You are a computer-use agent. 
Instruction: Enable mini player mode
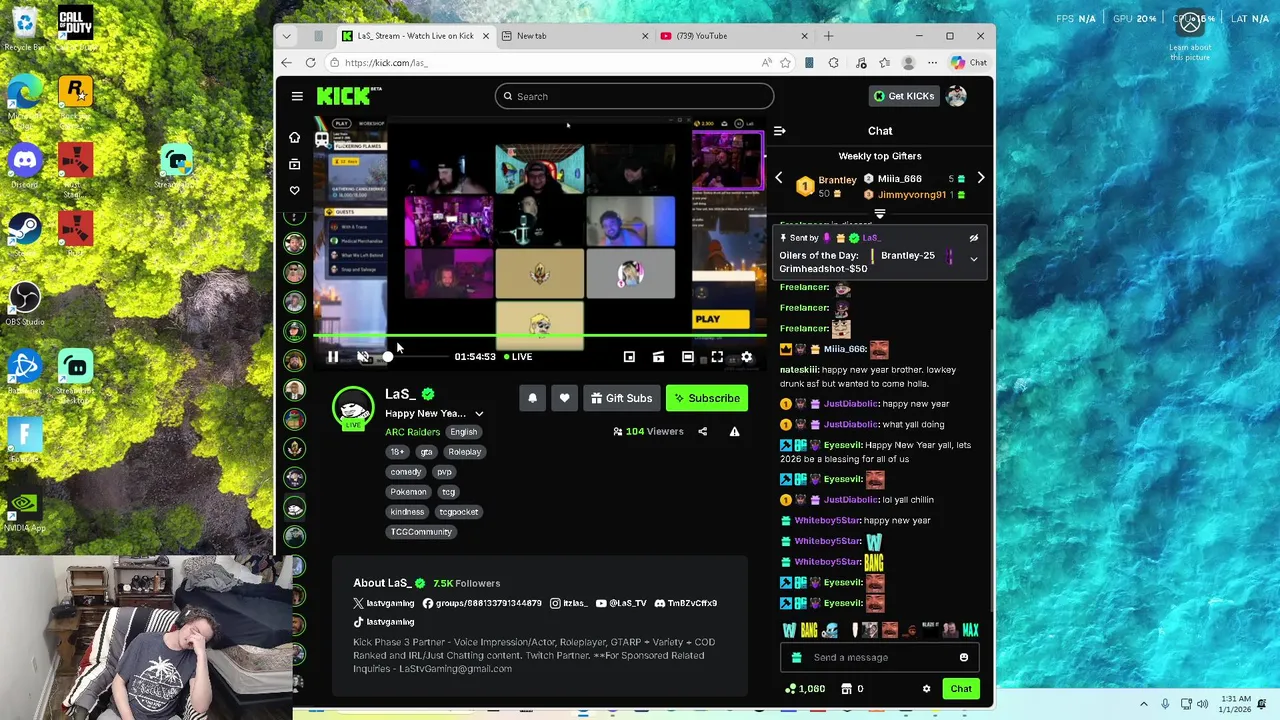(x=629, y=357)
